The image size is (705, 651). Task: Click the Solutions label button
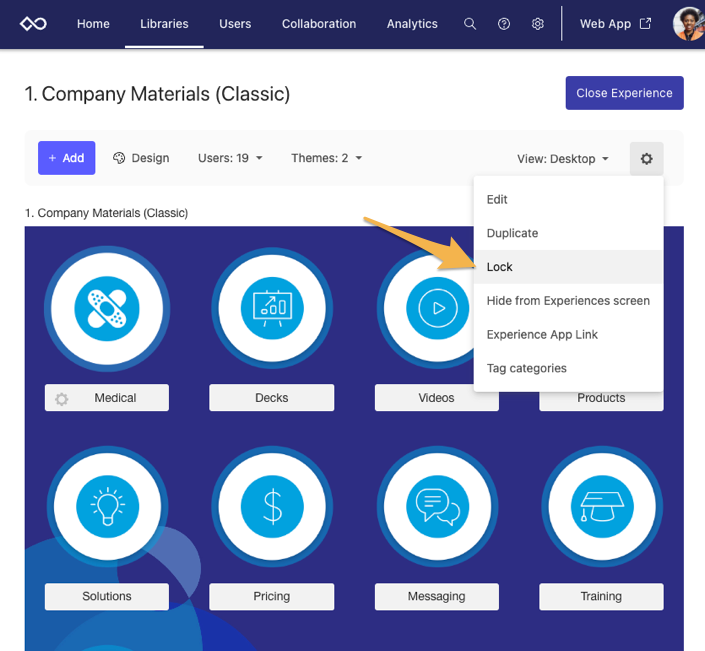(x=107, y=597)
